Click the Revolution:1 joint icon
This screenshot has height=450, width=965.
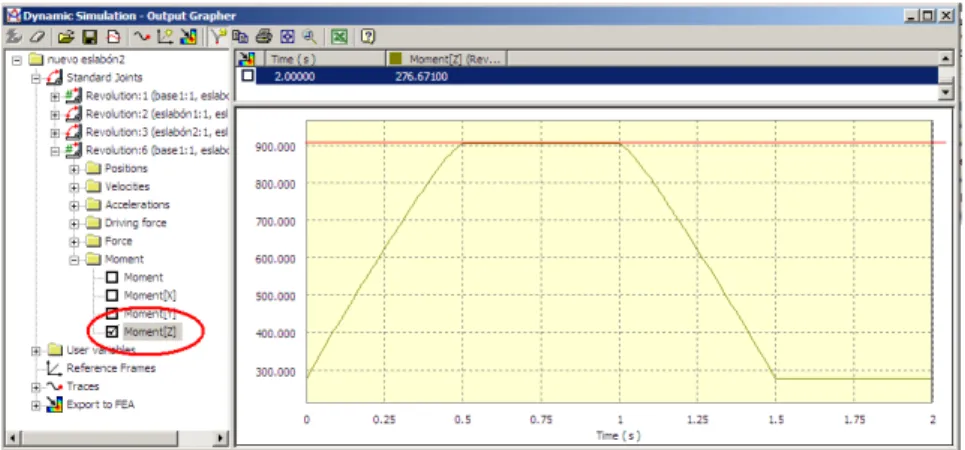tap(73, 95)
